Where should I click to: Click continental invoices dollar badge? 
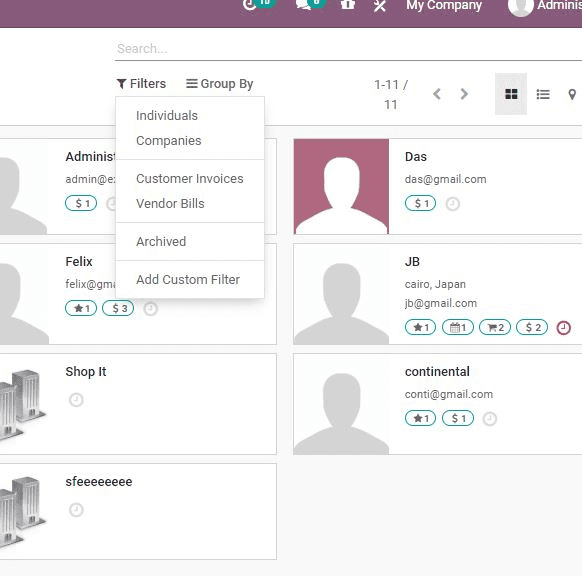point(458,418)
